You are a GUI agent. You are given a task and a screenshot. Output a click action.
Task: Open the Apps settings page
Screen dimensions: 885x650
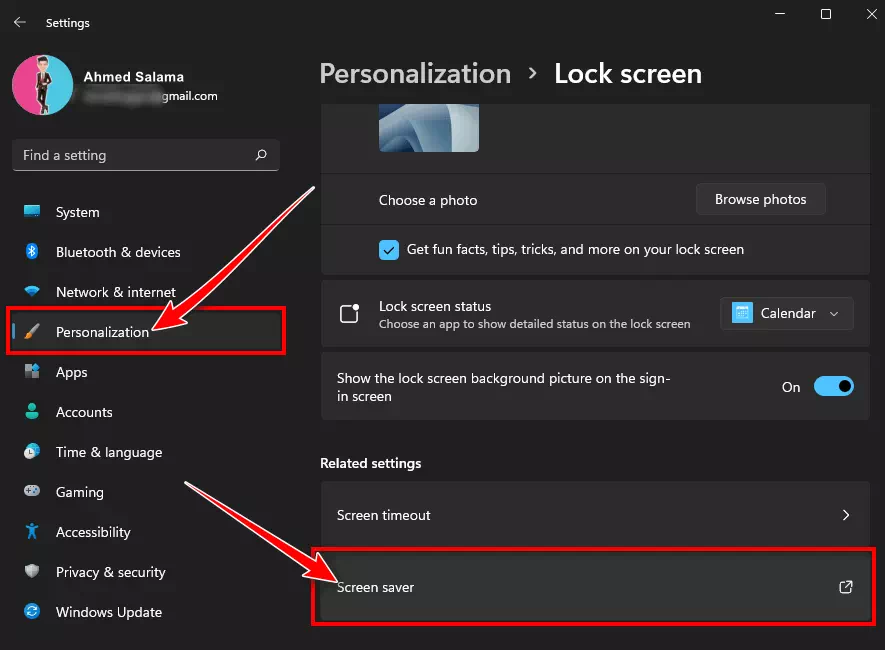[146, 372]
